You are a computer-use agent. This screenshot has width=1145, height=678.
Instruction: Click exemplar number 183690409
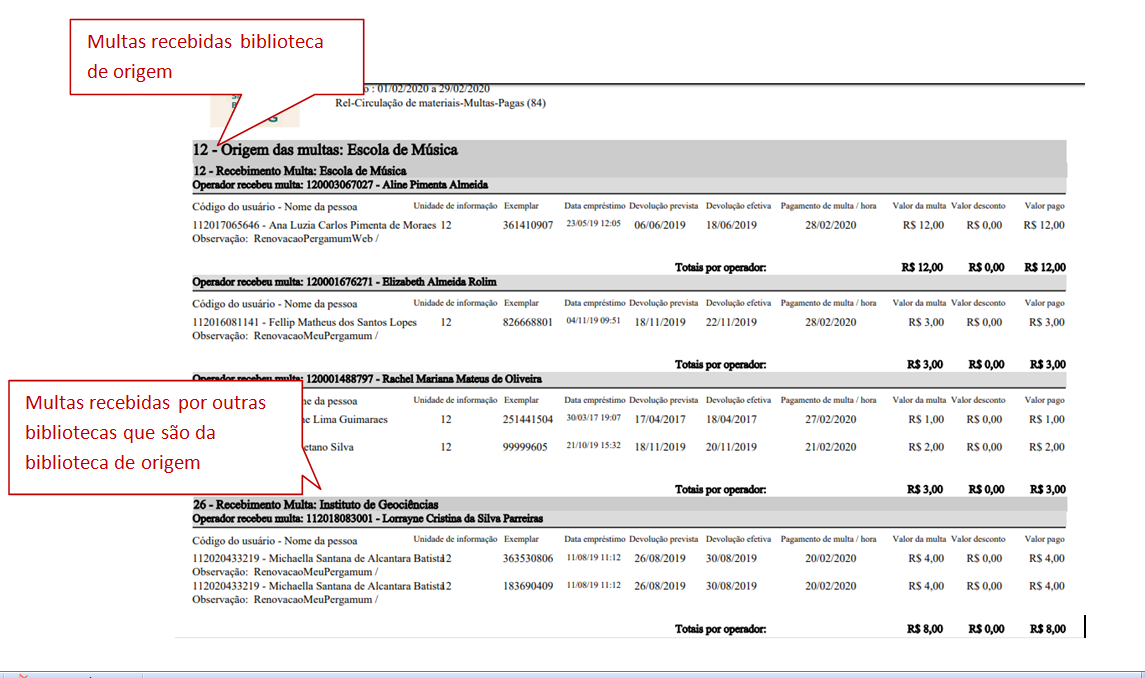(528, 586)
